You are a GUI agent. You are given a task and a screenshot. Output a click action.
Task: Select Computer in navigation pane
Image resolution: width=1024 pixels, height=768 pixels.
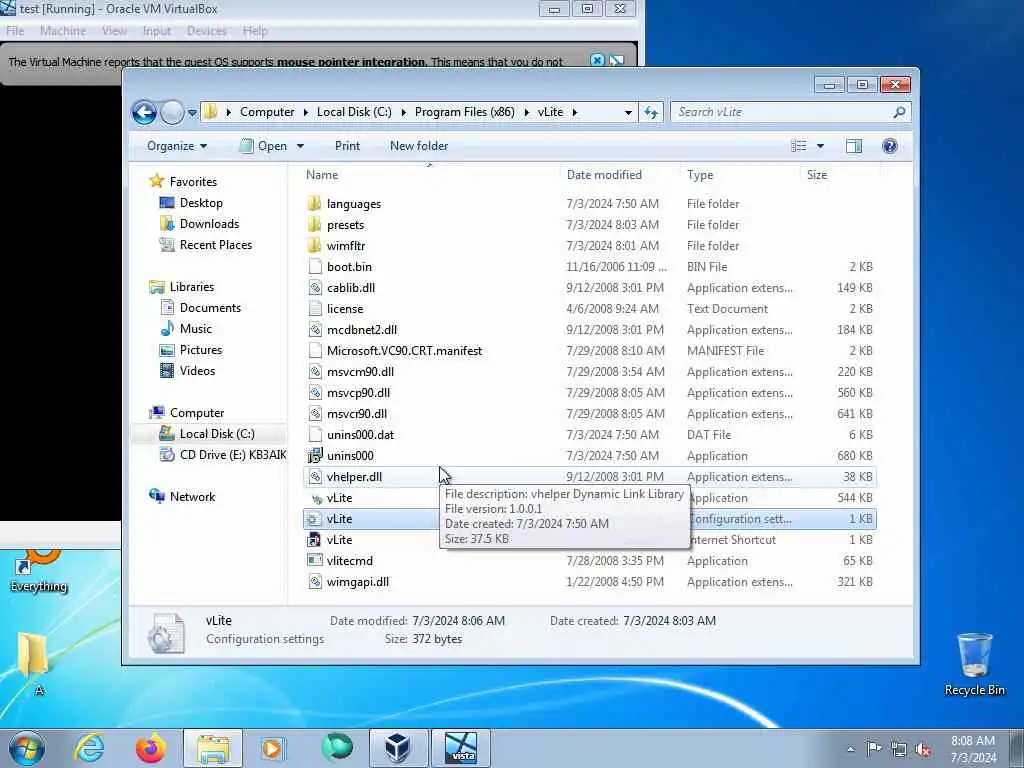click(x=197, y=413)
